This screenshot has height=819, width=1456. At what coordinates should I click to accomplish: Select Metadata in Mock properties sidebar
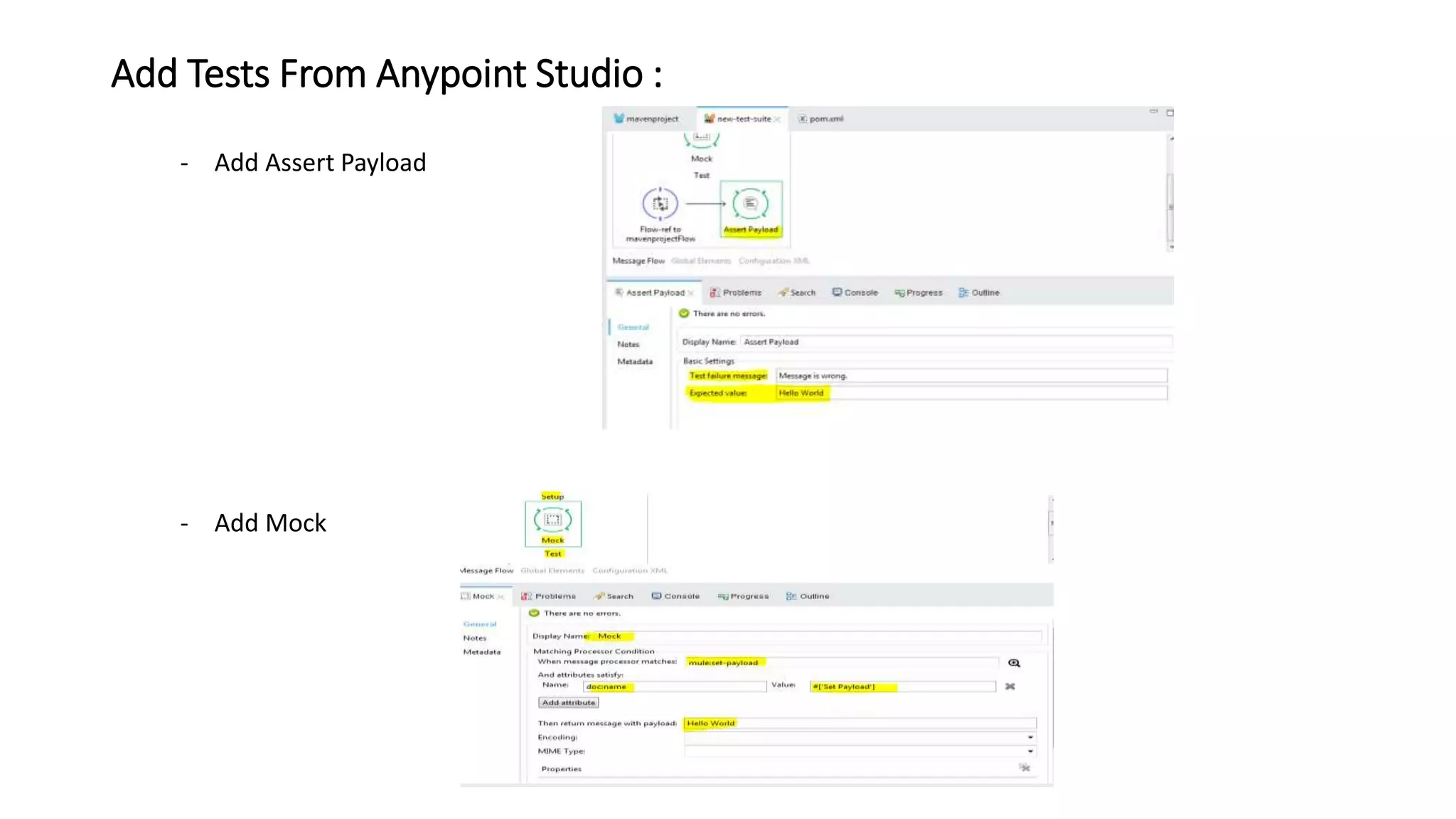(481, 652)
